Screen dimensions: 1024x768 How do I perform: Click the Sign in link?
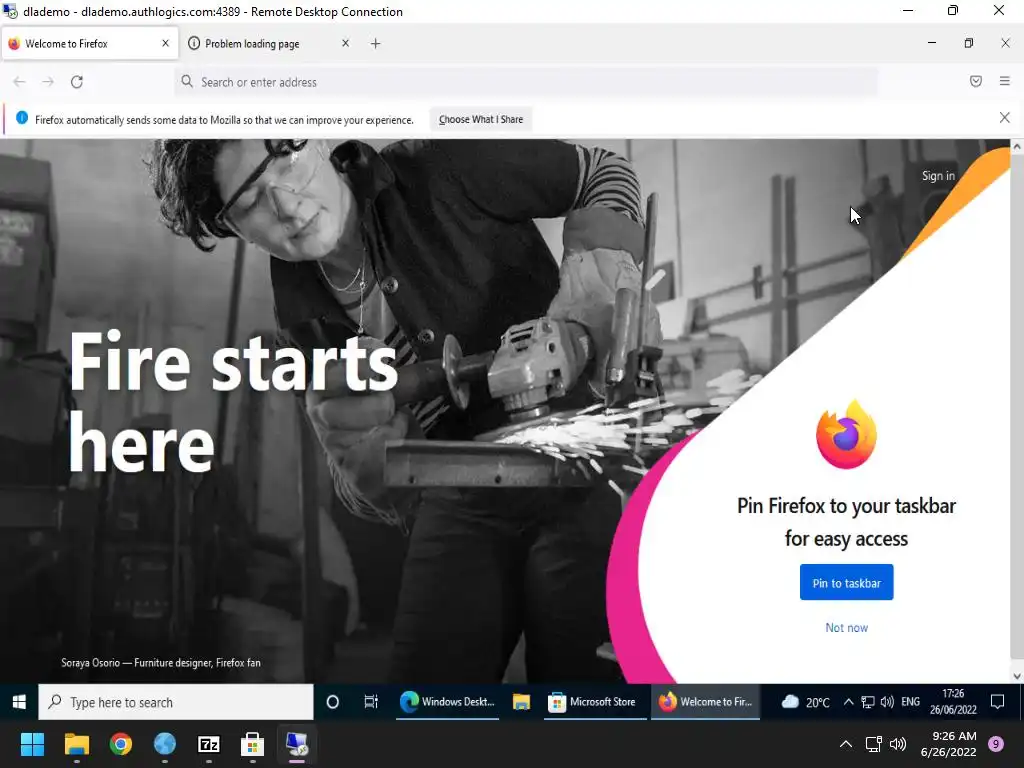[938, 176]
